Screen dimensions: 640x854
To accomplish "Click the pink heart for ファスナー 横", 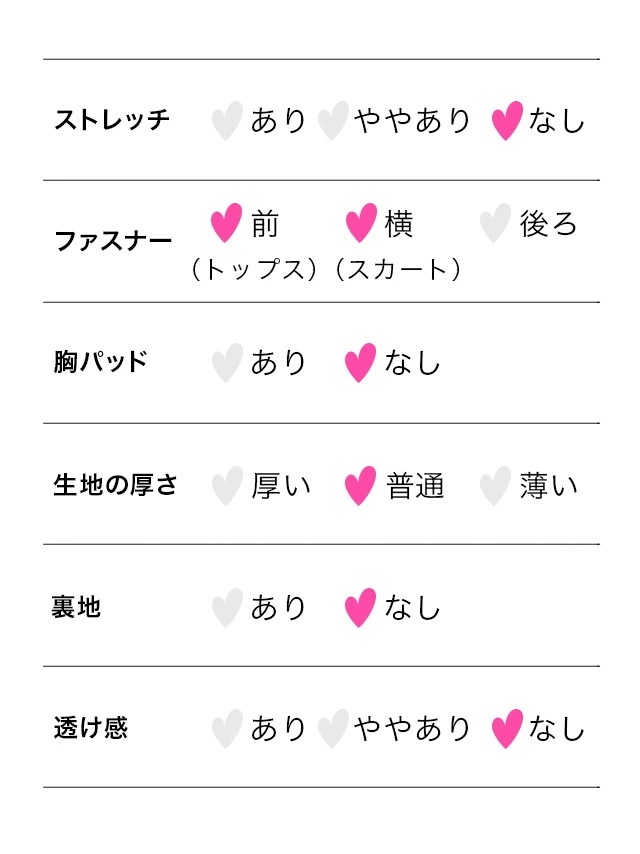I will 361,223.
